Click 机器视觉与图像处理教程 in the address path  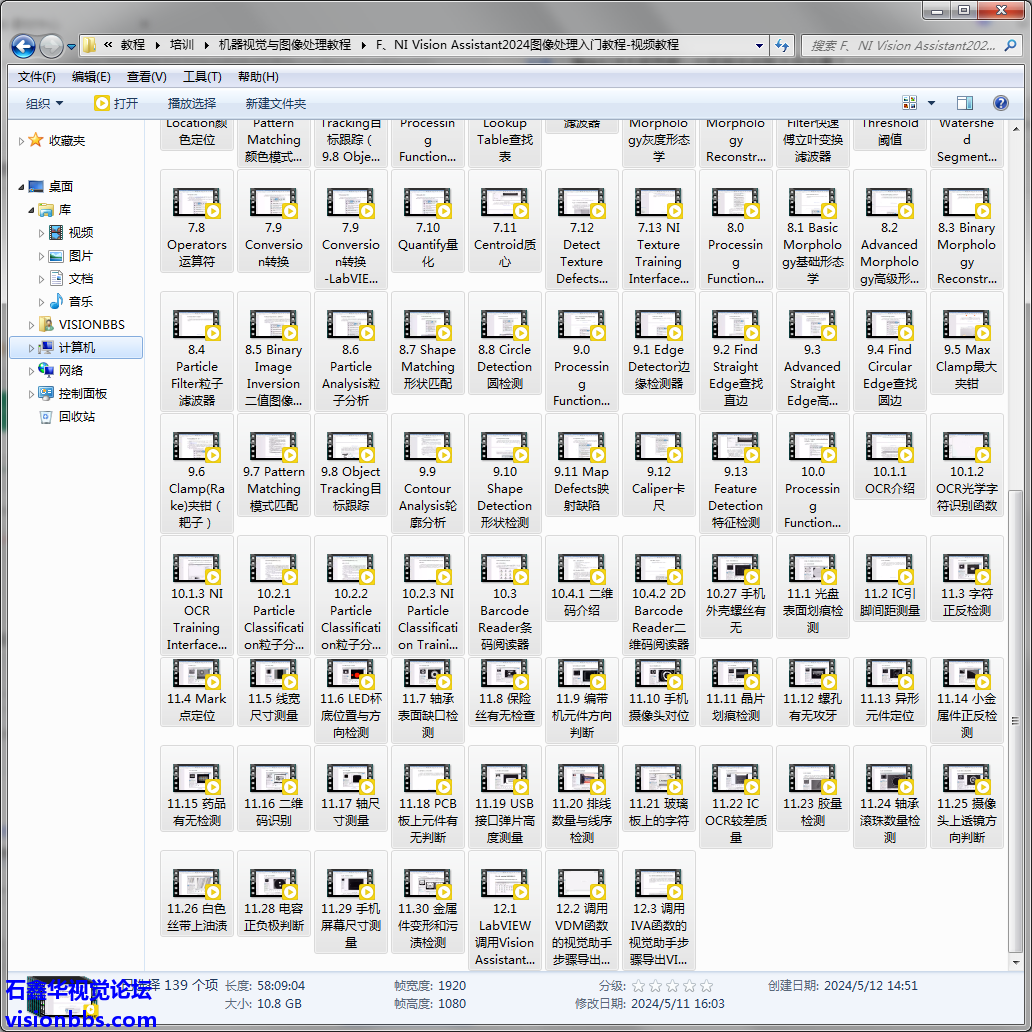(284, 45)
